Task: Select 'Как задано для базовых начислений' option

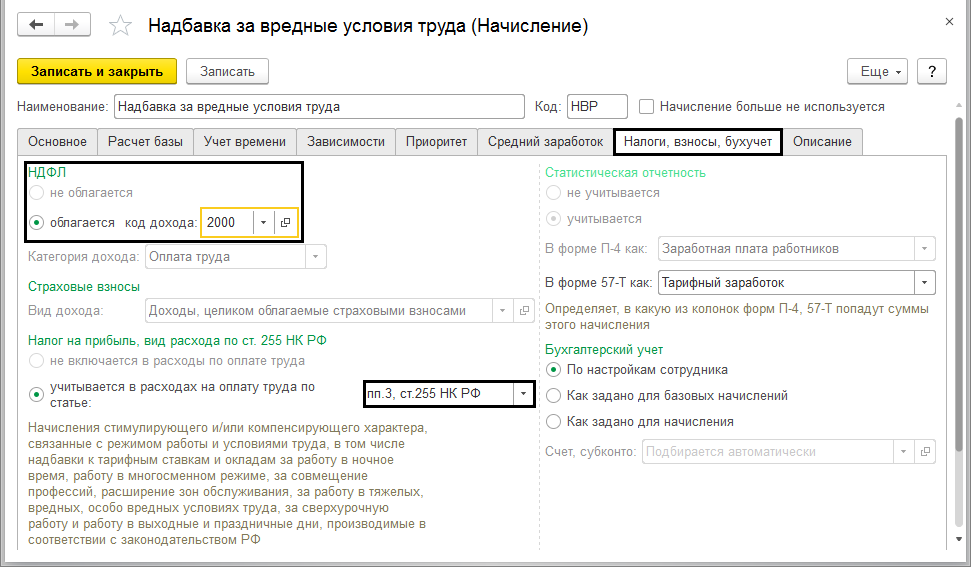Action: pos(554,396)
